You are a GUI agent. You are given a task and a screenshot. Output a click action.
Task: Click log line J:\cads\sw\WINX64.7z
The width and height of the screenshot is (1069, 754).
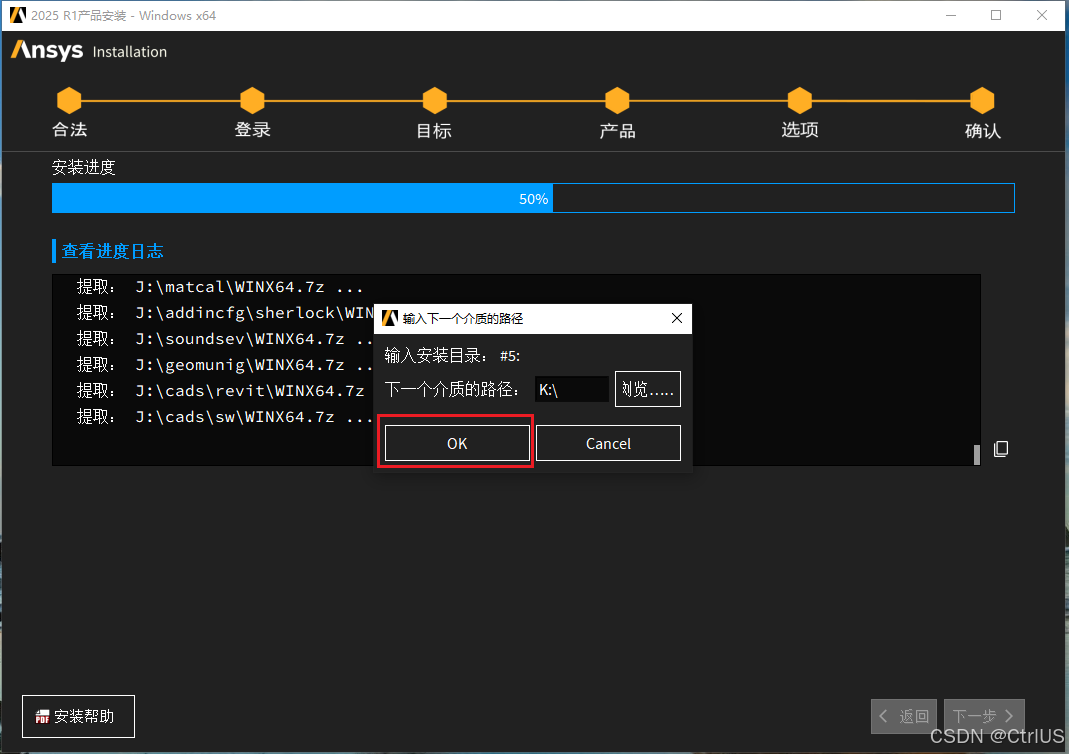click(224, 417)
